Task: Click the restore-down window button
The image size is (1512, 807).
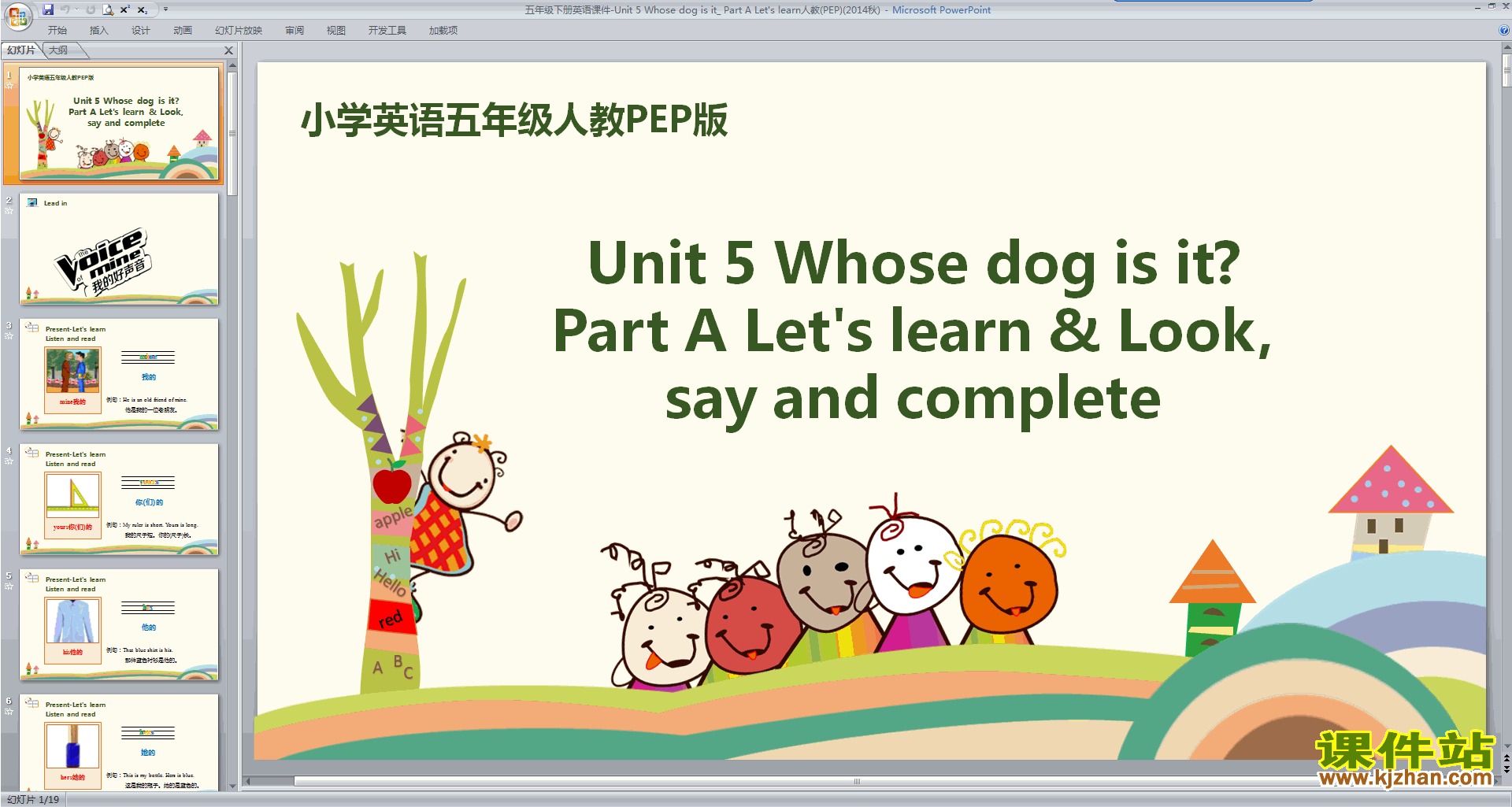Action: (1492, 6)
